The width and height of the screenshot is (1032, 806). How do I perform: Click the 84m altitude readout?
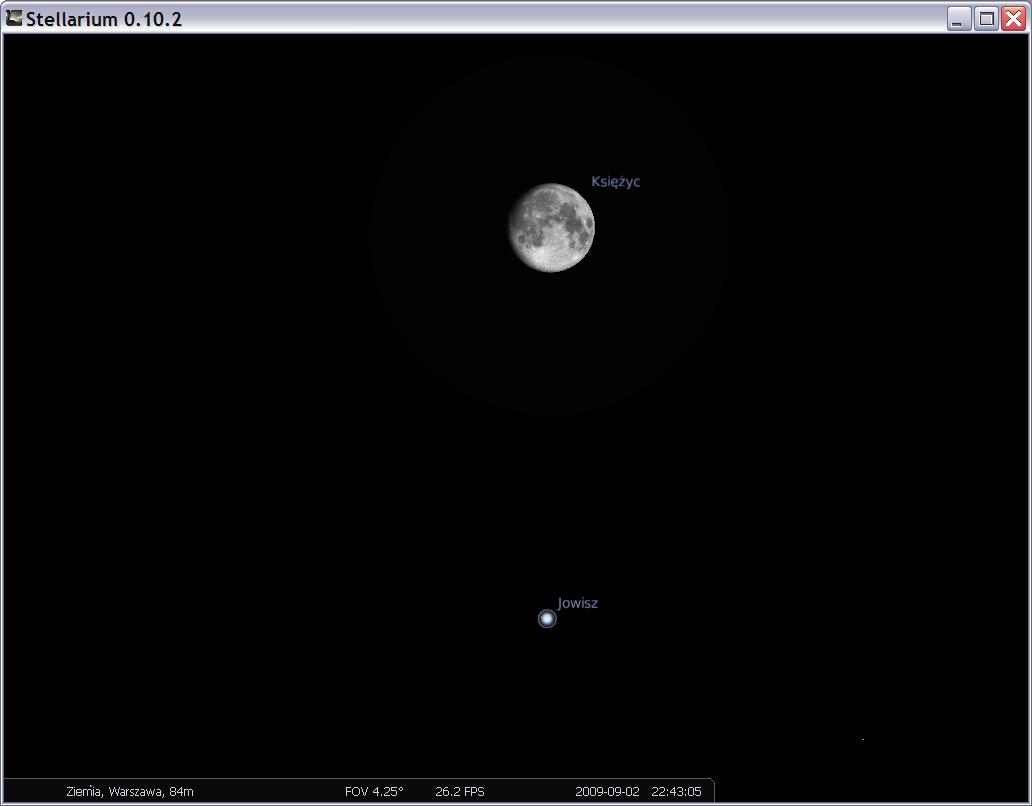(181, 791)
